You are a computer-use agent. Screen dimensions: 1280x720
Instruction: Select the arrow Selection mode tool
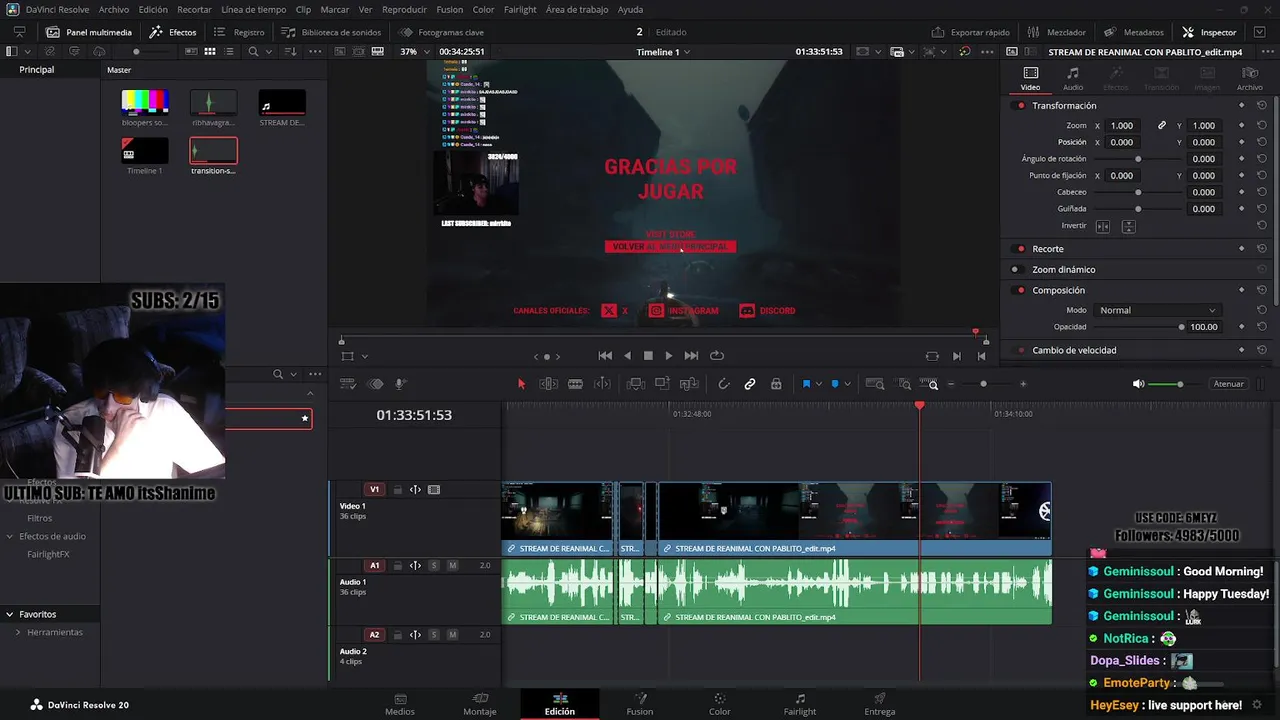point(521,384)
